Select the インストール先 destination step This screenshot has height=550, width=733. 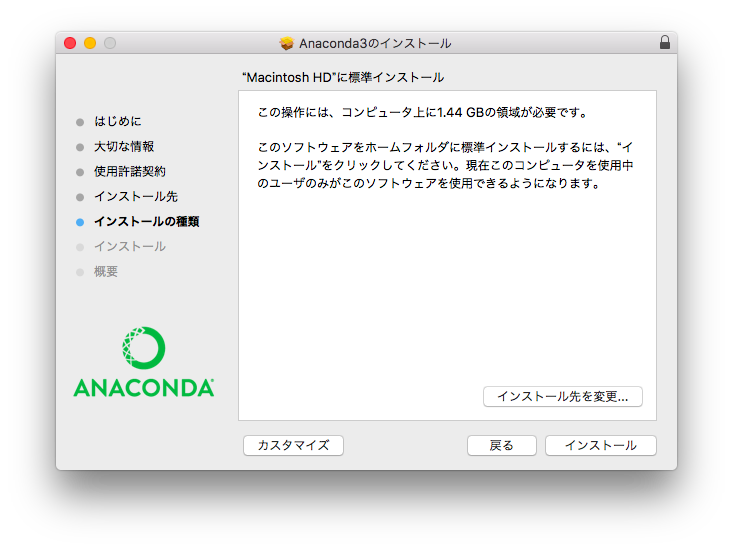(x=136, y=197)
